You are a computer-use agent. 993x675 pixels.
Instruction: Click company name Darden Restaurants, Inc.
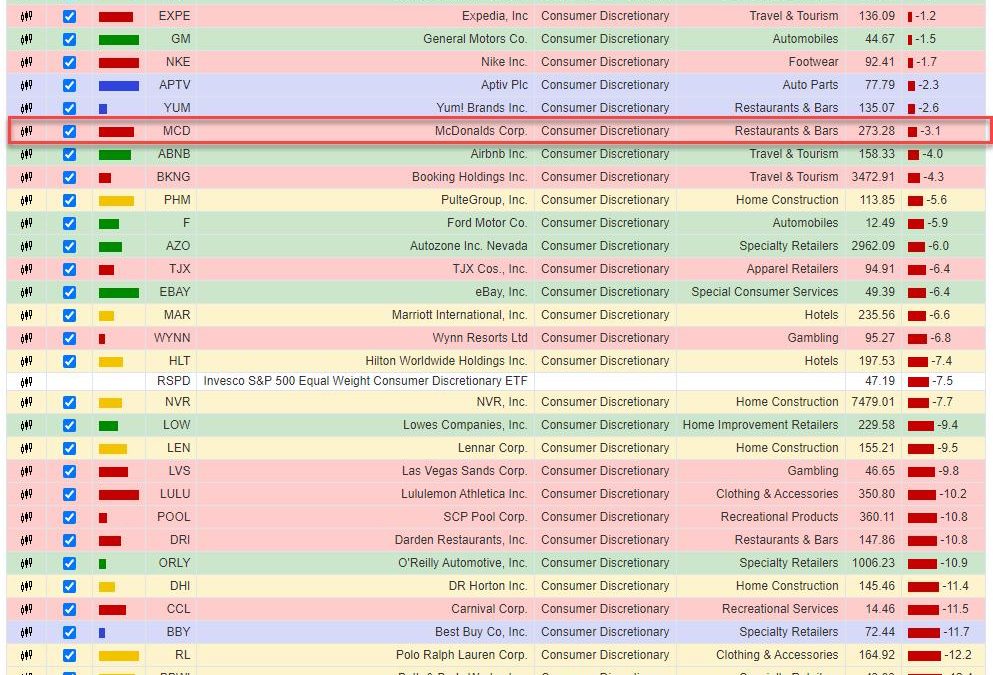click(461, 539)
